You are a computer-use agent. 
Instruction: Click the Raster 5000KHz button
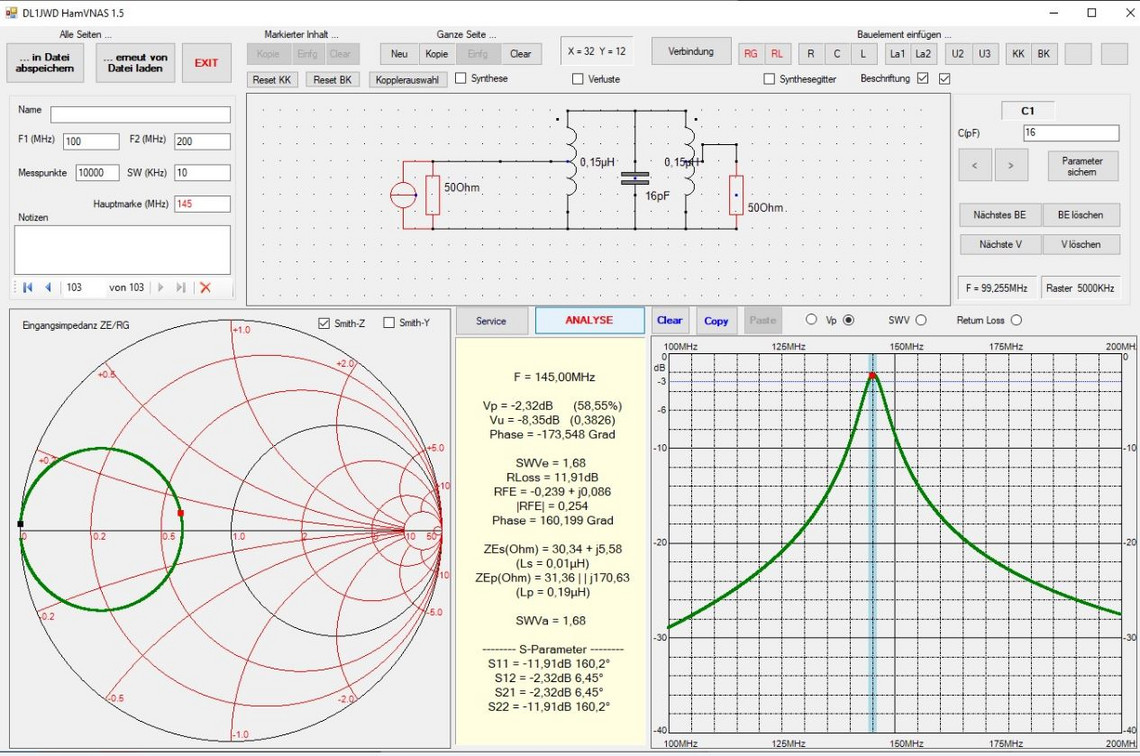pyautogui.click(x=1080, y=288)
